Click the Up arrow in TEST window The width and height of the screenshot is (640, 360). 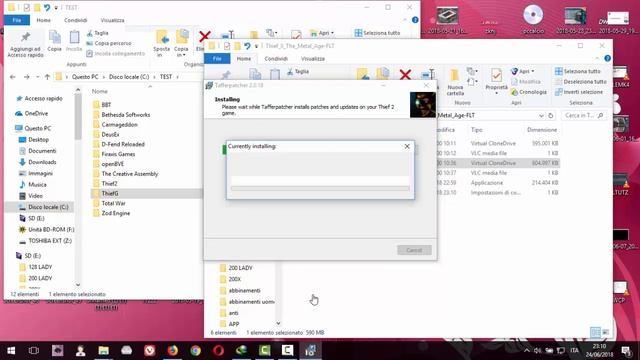[47, 77]
